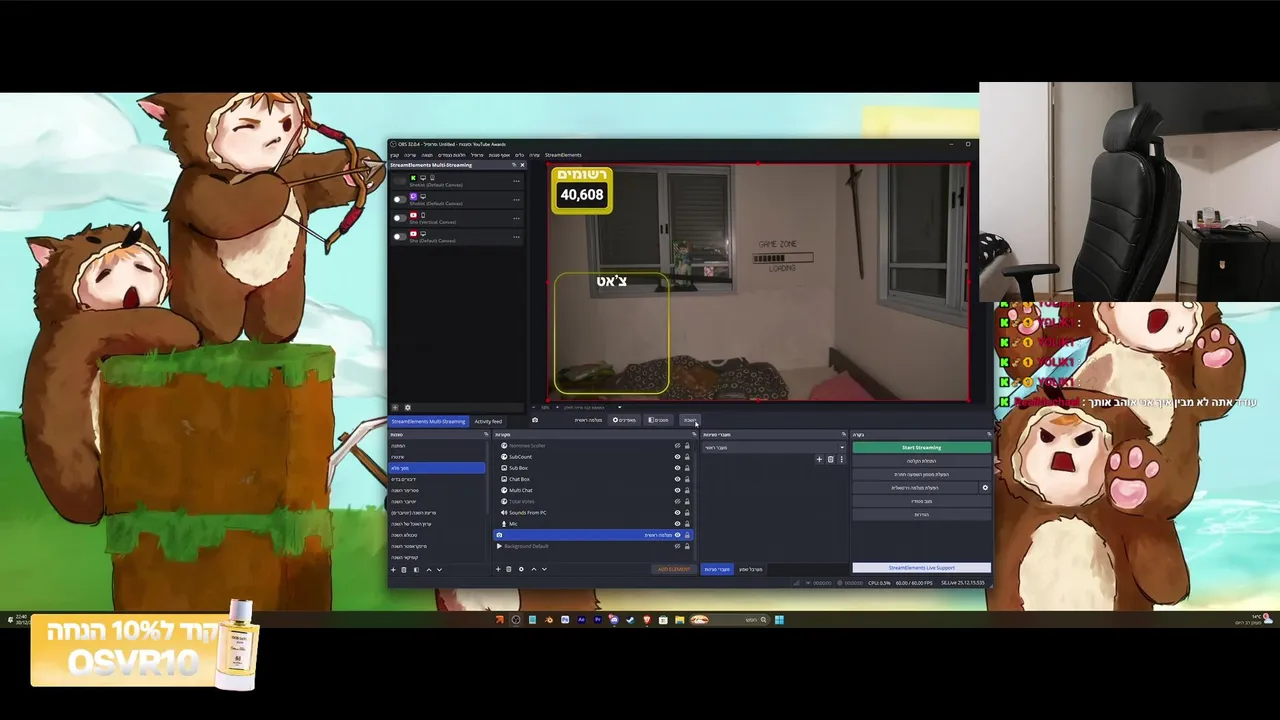The image size is (1280, 720).
Task: Toggle Sho Vertical Canvas YouTube output
Action: click(x=400, y=218)
